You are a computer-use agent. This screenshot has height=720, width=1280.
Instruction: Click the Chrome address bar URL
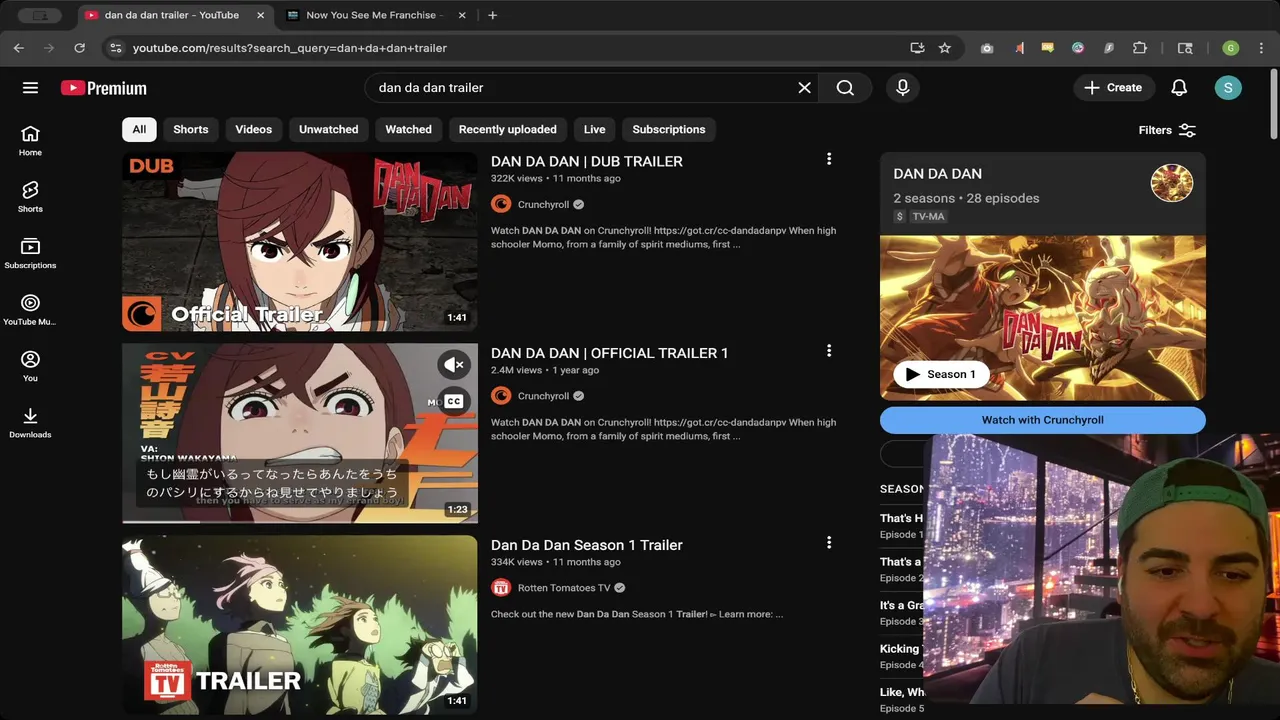coord(290,48)
